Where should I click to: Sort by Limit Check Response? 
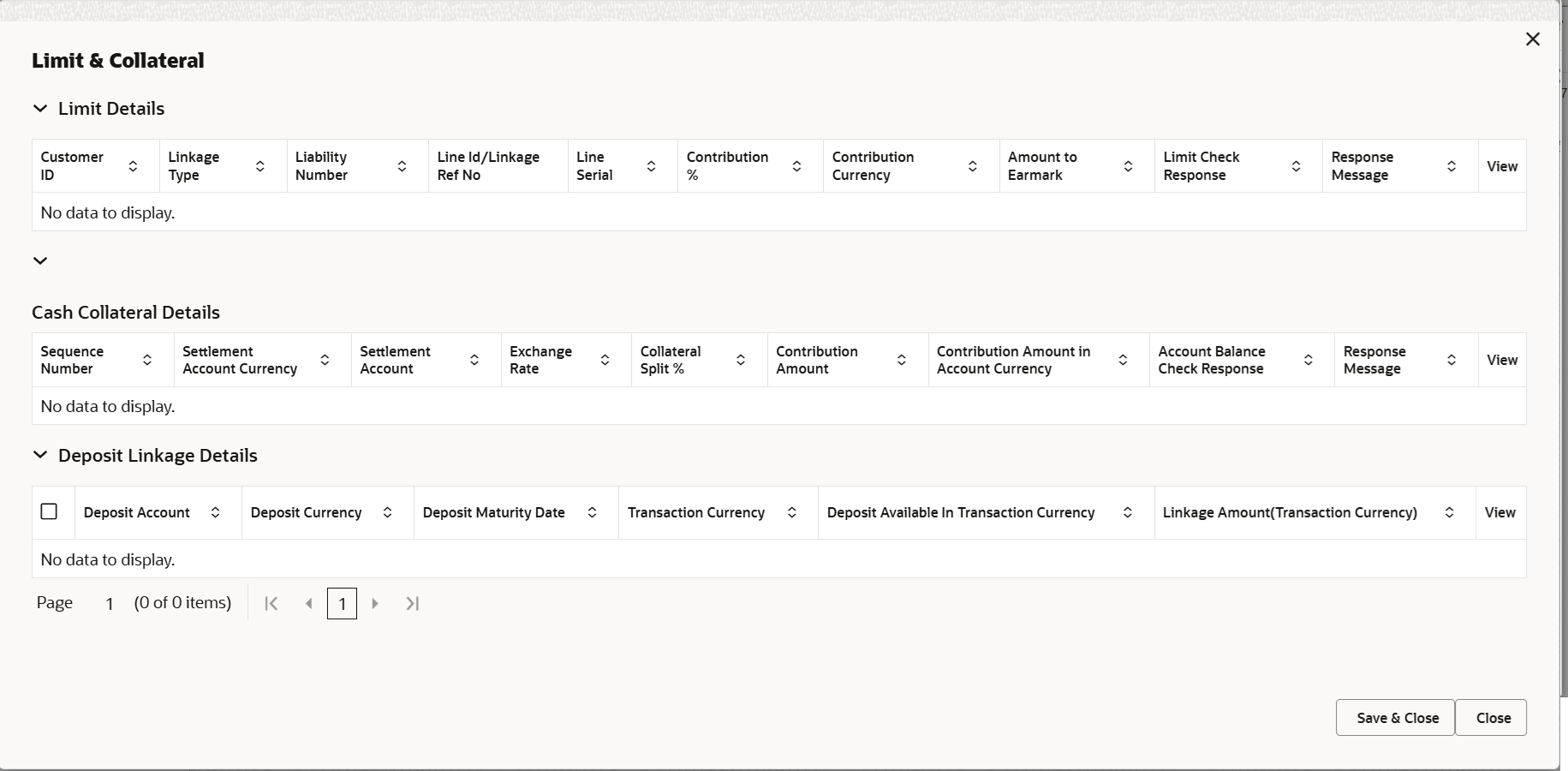coord(1296,165)
